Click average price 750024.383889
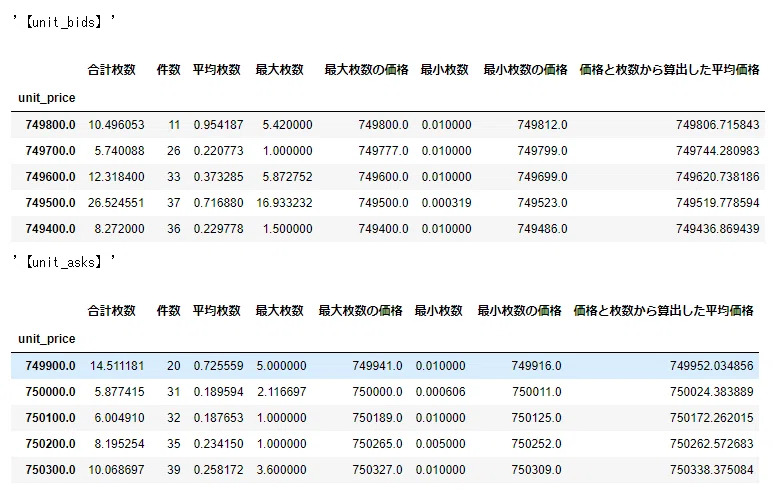 [x=712, y=392]
